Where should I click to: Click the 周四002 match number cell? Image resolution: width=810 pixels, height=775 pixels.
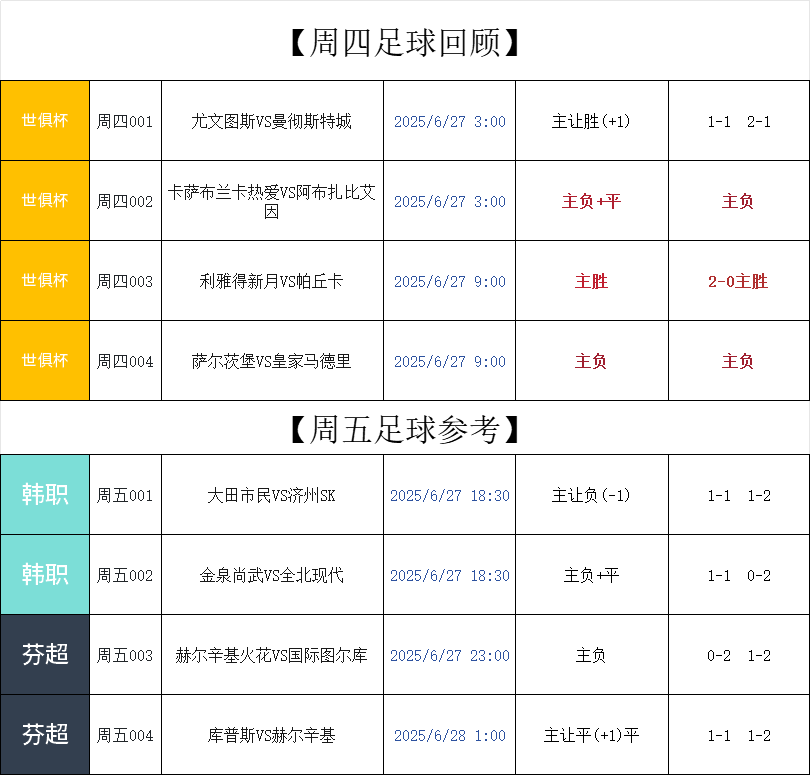[x=126, y=200]
